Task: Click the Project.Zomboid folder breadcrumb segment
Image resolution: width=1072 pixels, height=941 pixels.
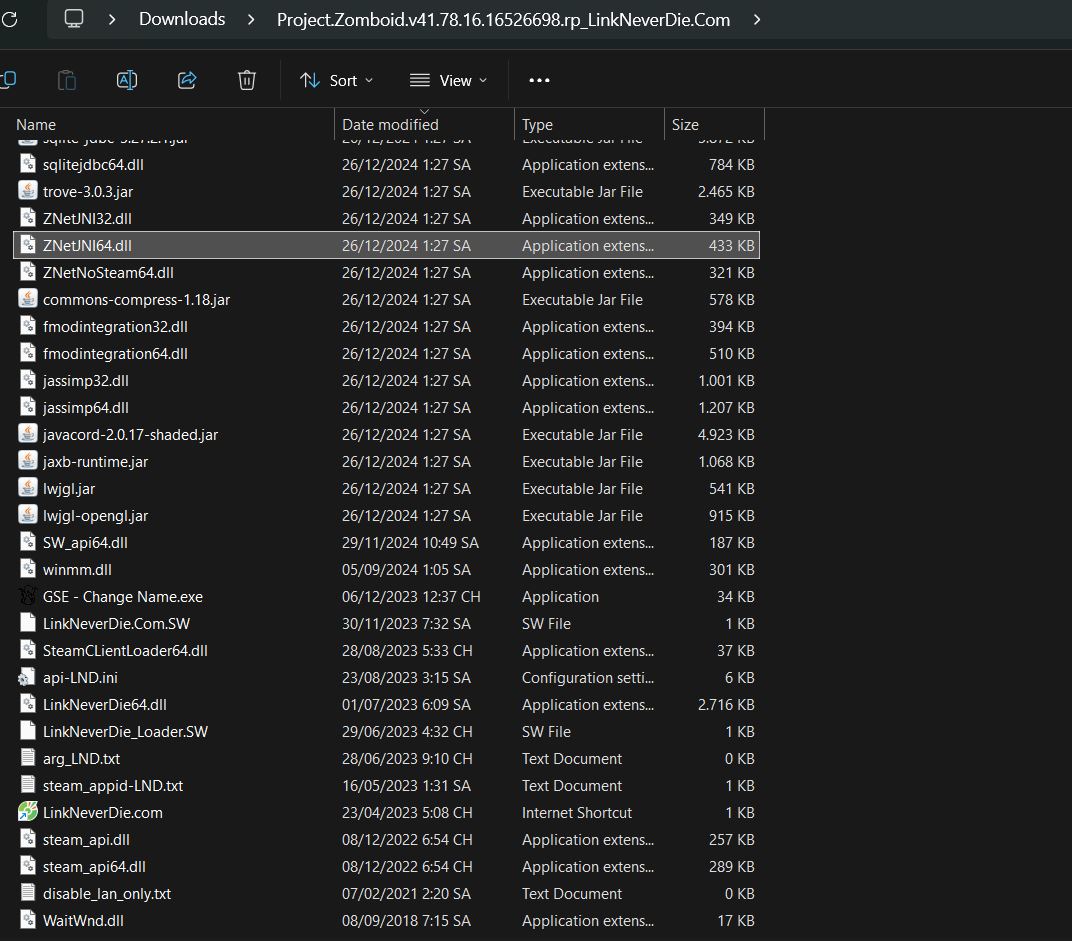Action: (503, 19)
